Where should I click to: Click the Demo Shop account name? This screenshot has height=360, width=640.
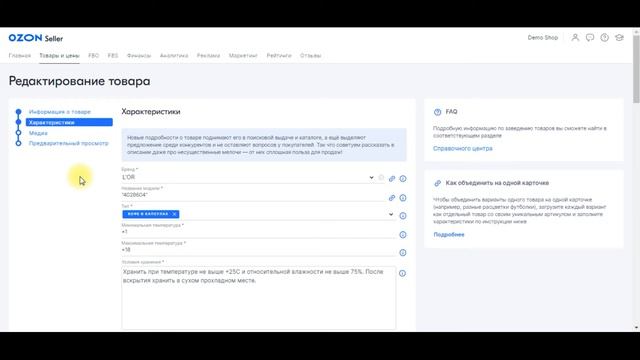pyautogui.click(x=542, y=38)
